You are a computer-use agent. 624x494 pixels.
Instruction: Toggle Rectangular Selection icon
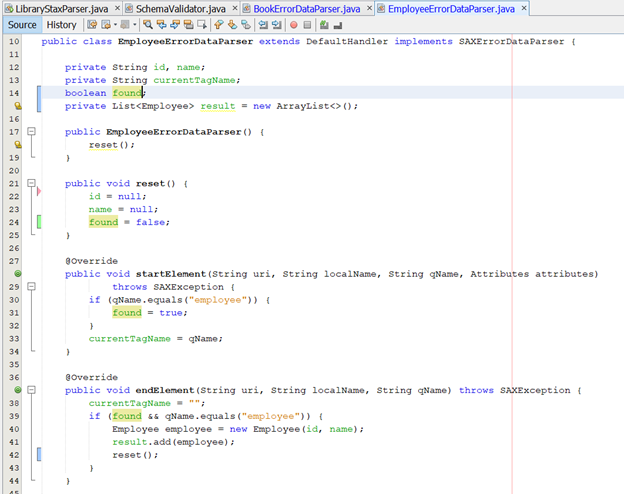tap(202, 25)
